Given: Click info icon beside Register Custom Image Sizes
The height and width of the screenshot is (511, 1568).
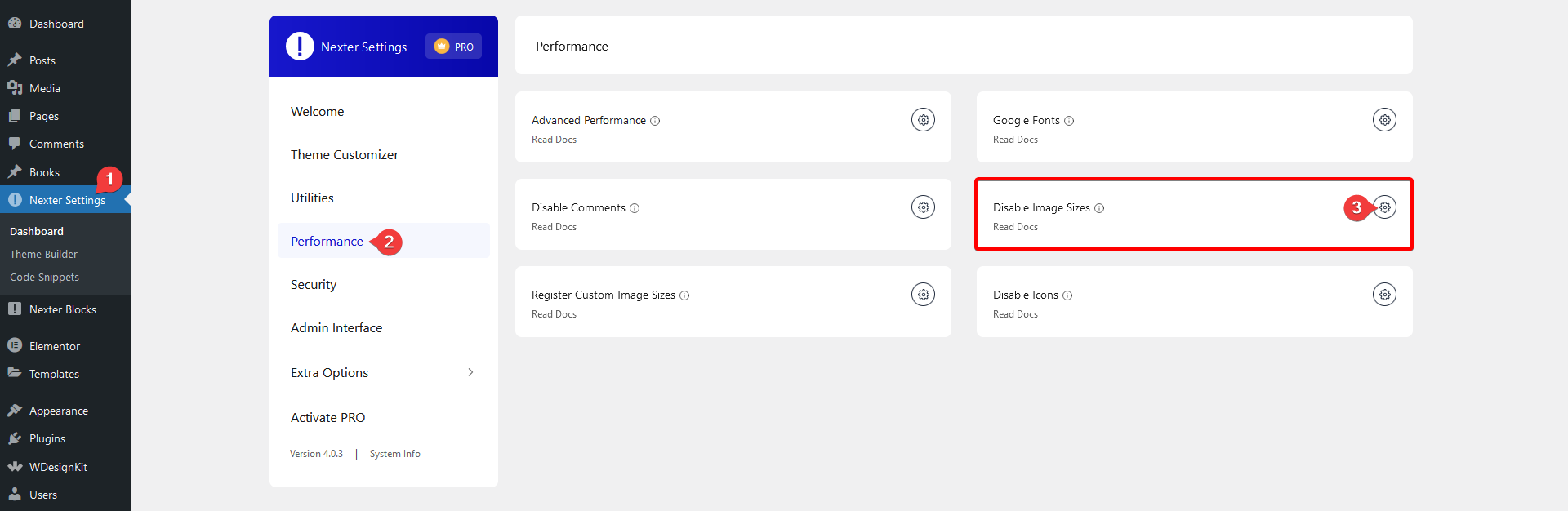Looking at the screenshot, I should pyautogui.click(x=684, y=295).
